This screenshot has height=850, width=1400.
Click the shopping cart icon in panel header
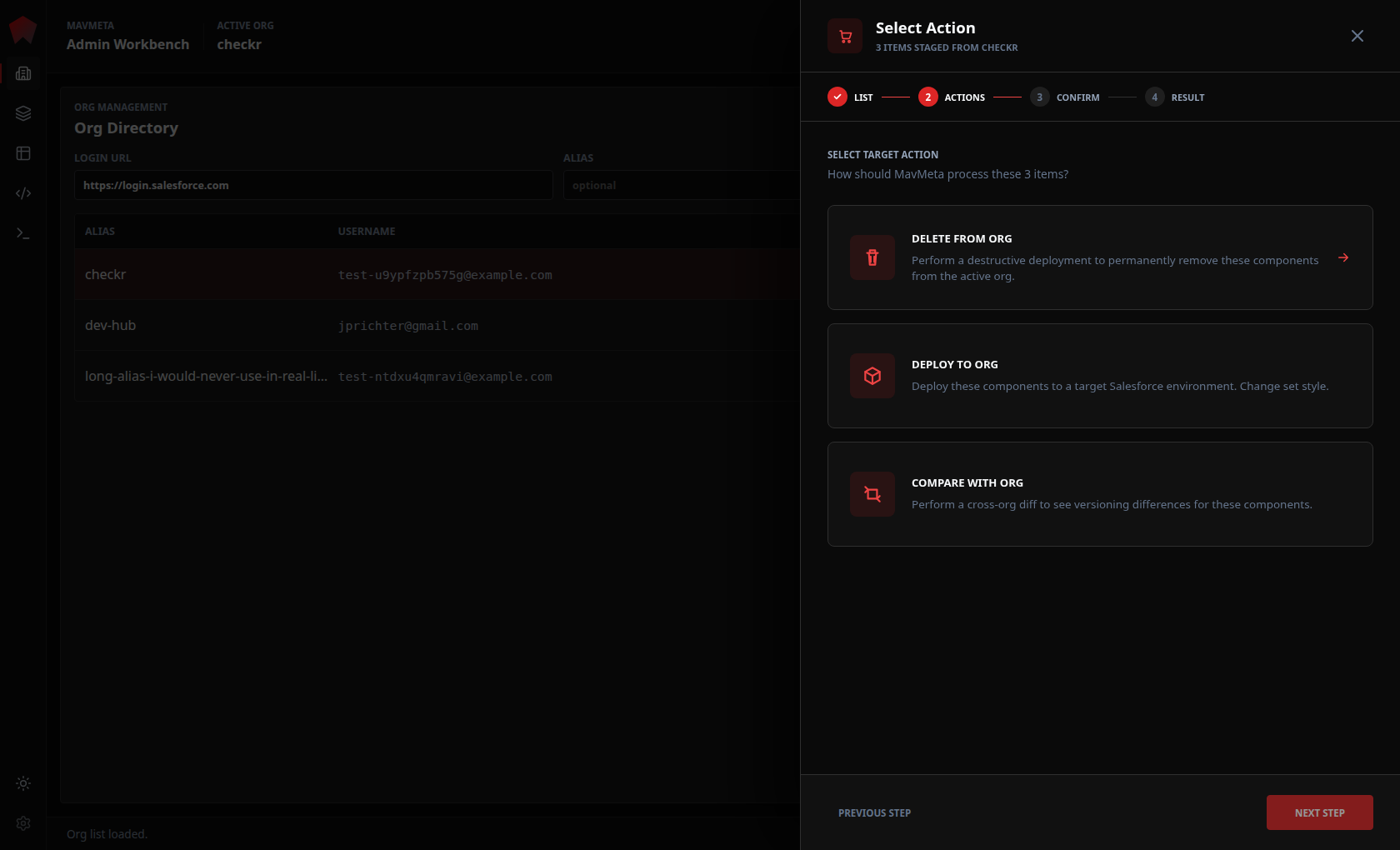click(x=845, y=36)
